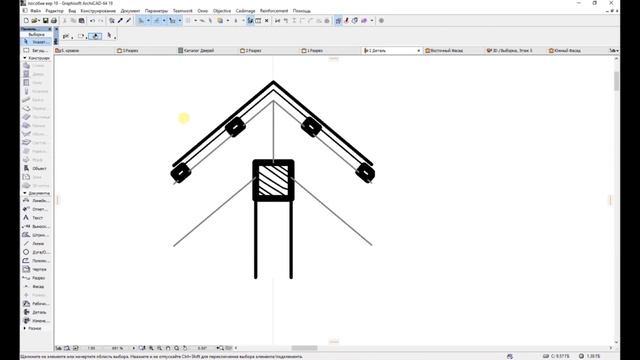The height and width of the screenshot is (360, 640).
Task: Open dropdown arrow on the active Деталь tab
Action: point(418,51)
